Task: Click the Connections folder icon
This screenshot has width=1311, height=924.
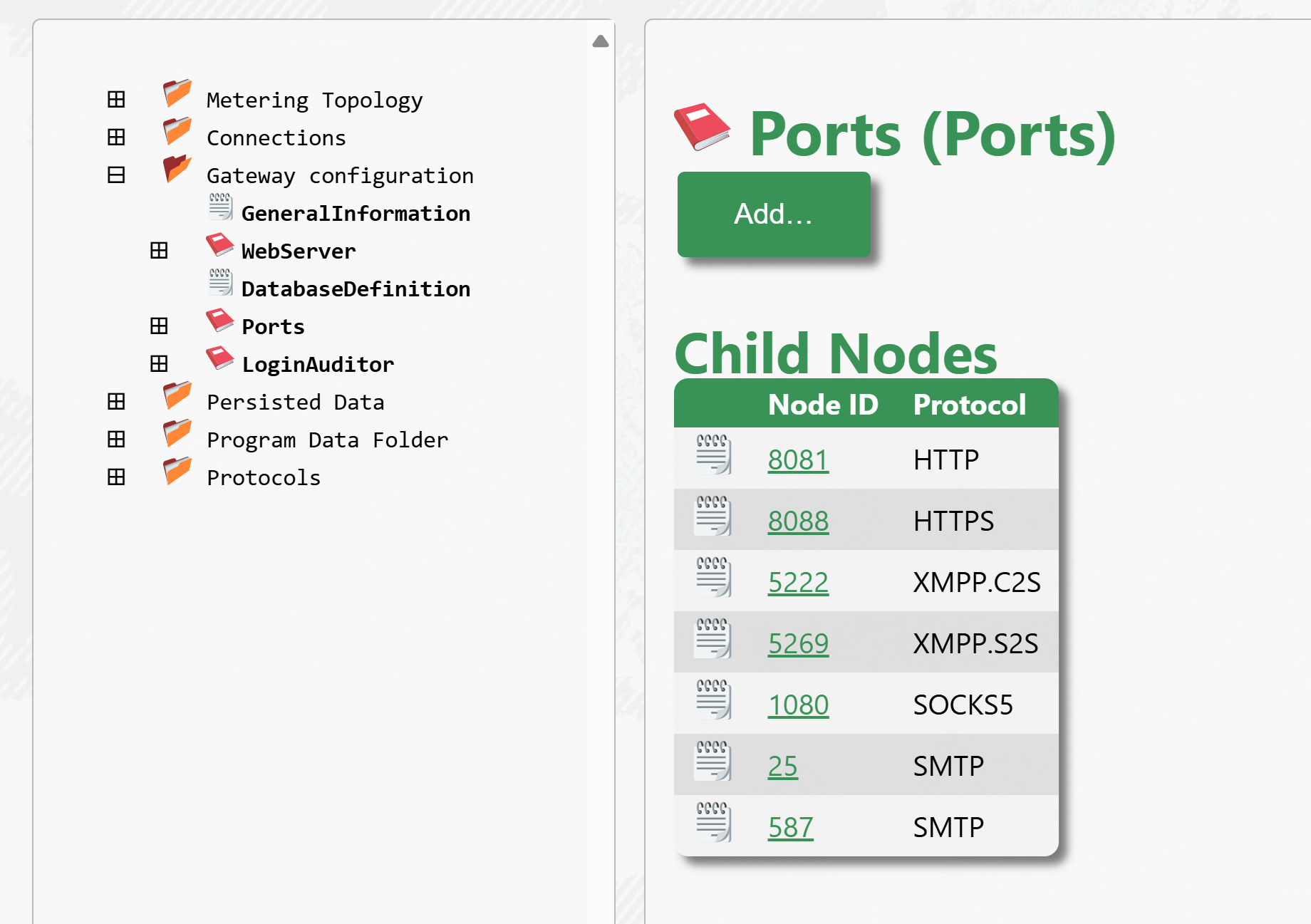Action: (177, 131)
